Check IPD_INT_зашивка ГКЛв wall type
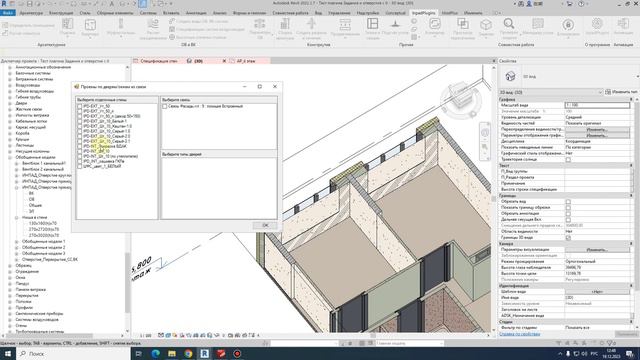Image resolution: width=640 pixels, height=360 pixels. [x=80, y=161]
